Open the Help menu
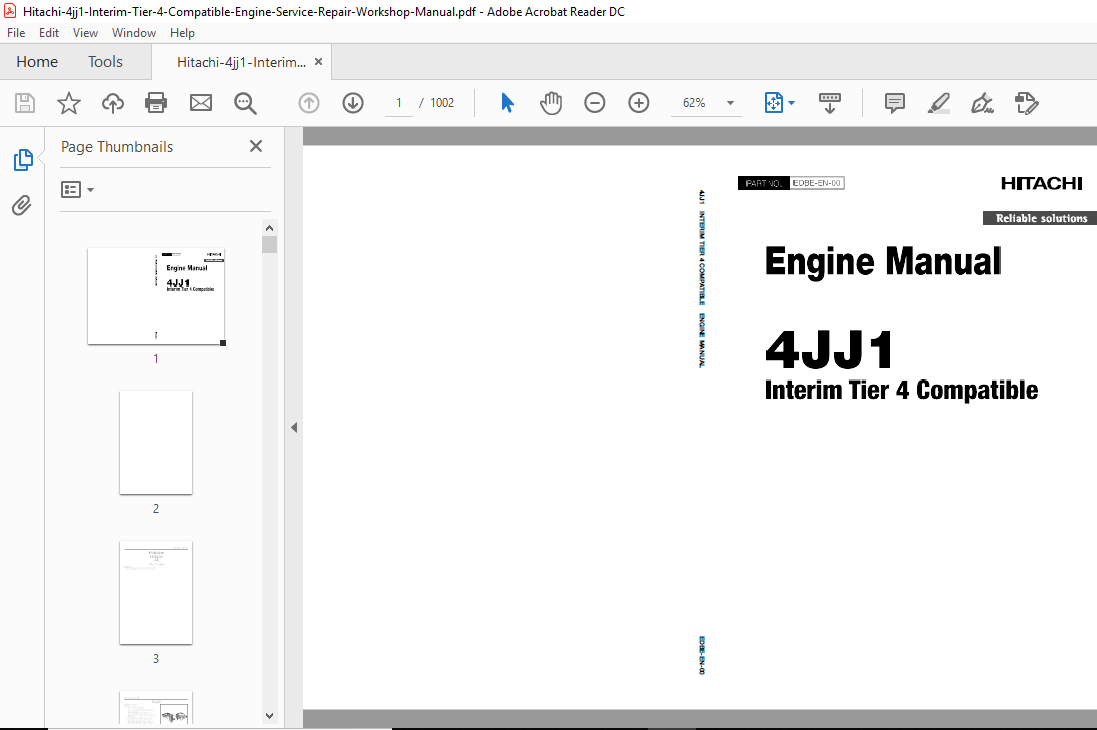Image resolution: width=1097 pixels, height=730 pixels. (x=182, y=33)
